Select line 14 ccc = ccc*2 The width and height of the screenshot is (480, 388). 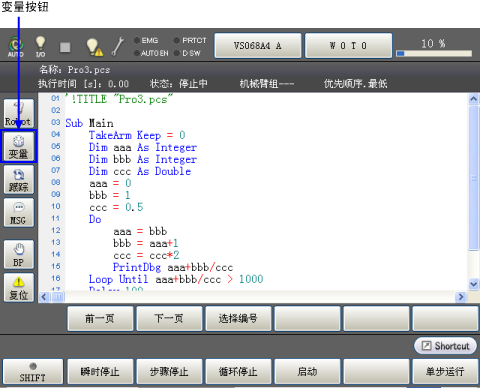(146, 255)
